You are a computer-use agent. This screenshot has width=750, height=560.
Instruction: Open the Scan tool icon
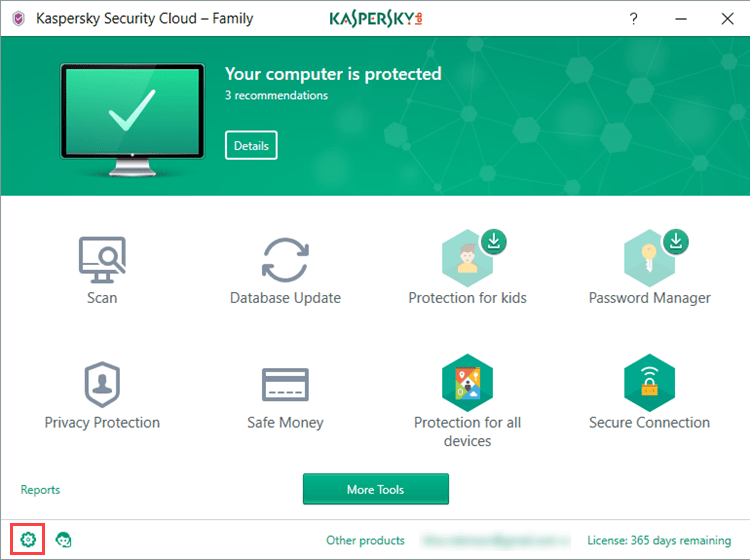(x=101, y=260)
